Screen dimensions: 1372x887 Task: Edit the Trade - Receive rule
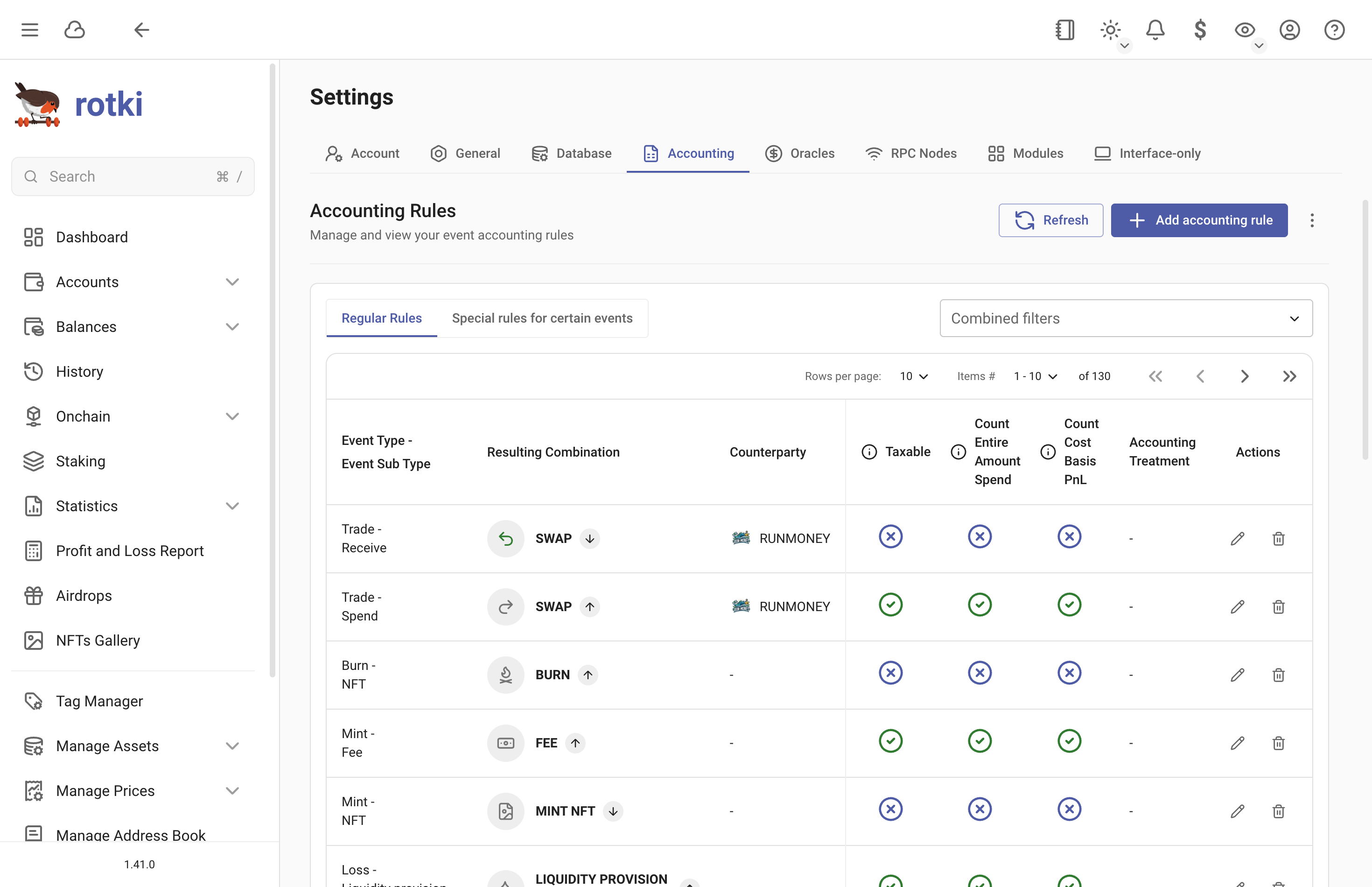point(1238,539)
